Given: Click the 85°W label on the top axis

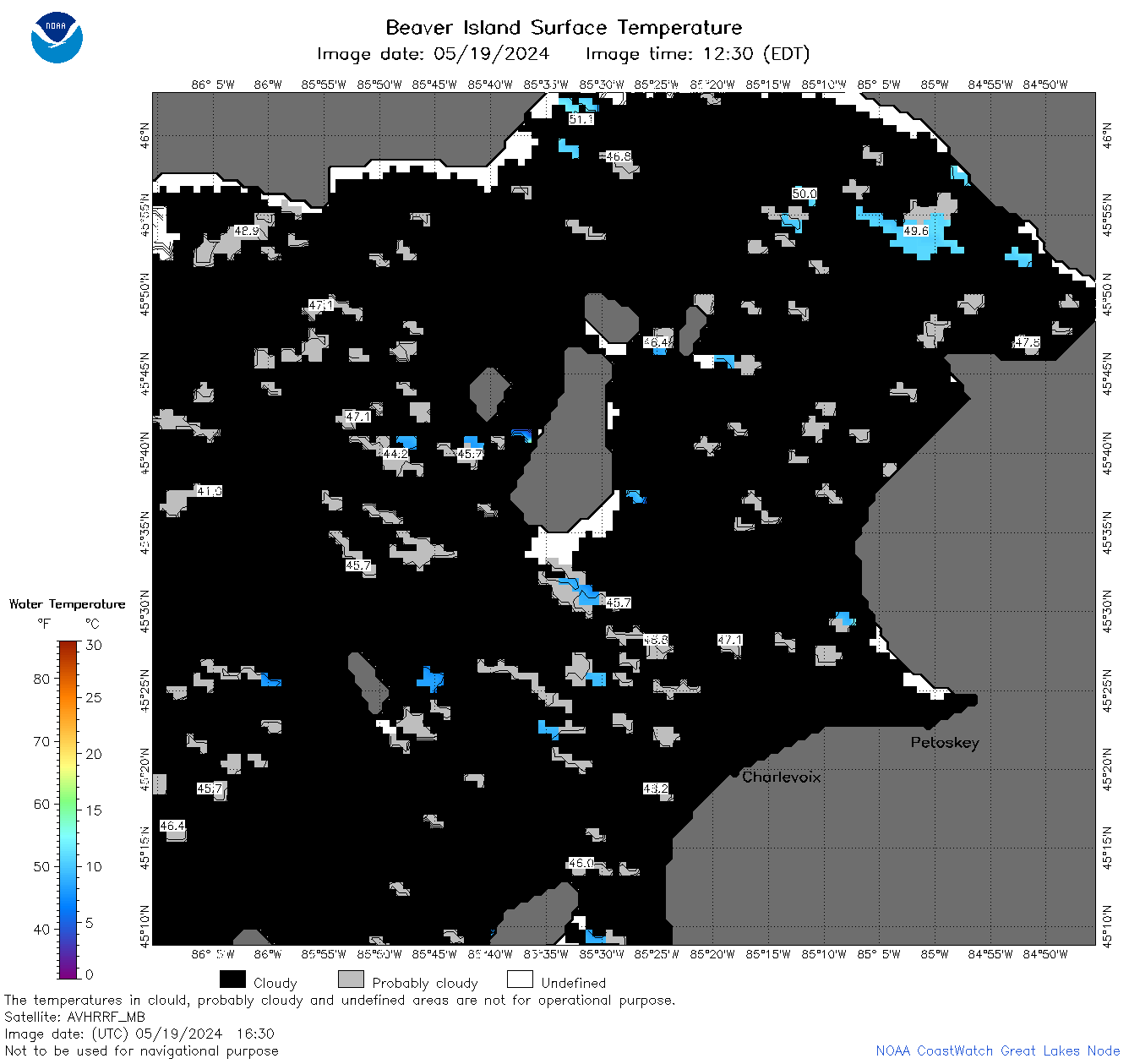Looking at the screenshot, I should pos(935,84).
